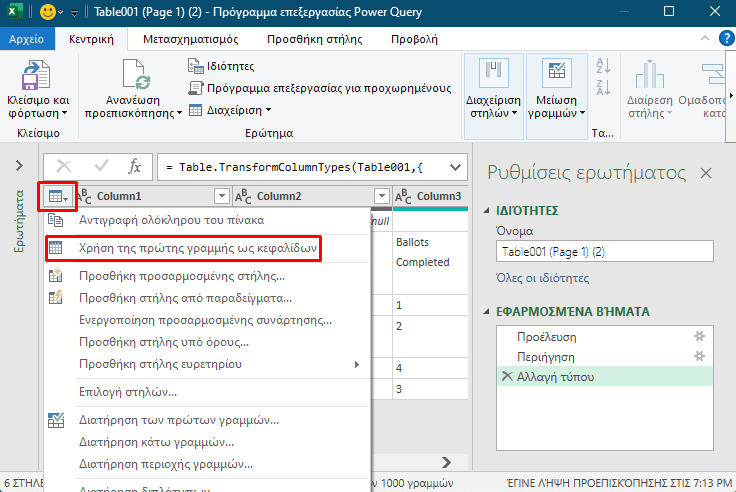Click the Όνομα query name field
The width and height of the screenshot is (736, 492).
point(605,252)
